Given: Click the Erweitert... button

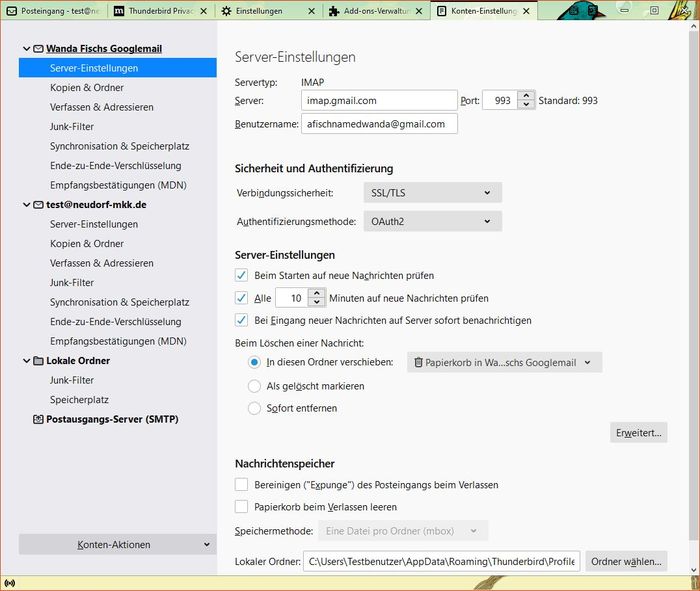Looking at the screenshot, I should click(x=638, y=432).
